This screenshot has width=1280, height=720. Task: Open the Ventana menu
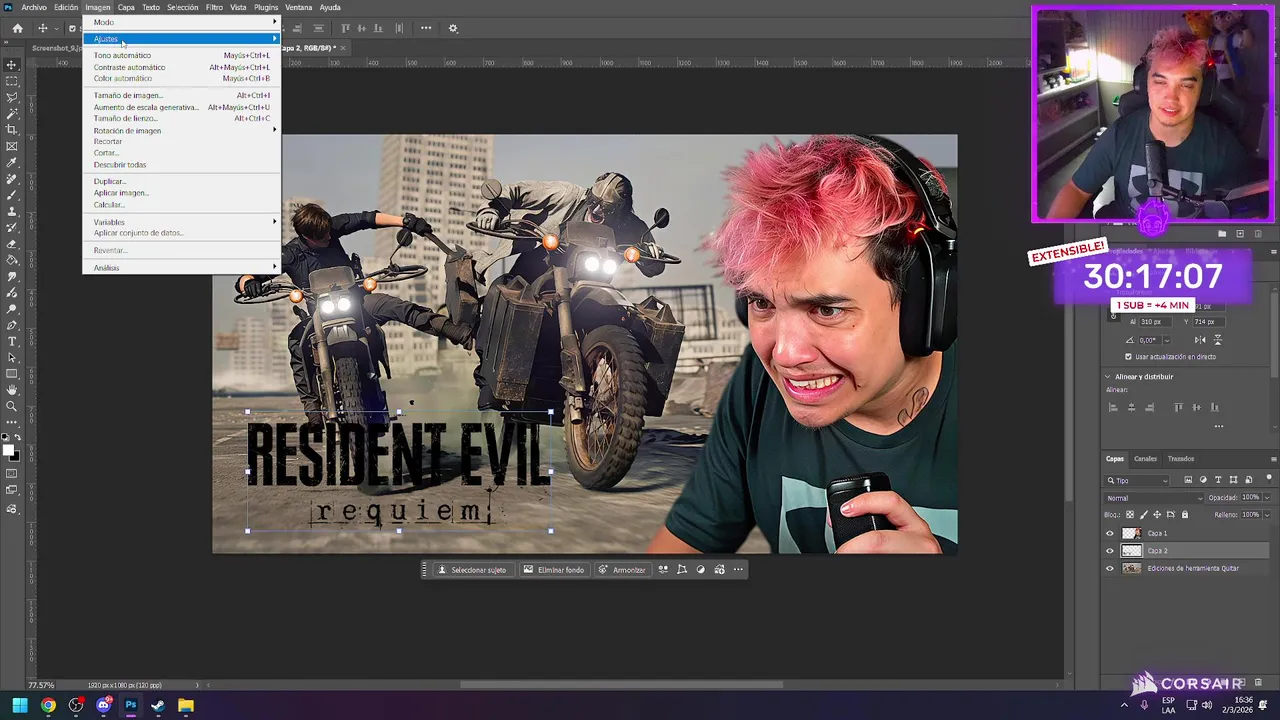[x=298, y=7]
